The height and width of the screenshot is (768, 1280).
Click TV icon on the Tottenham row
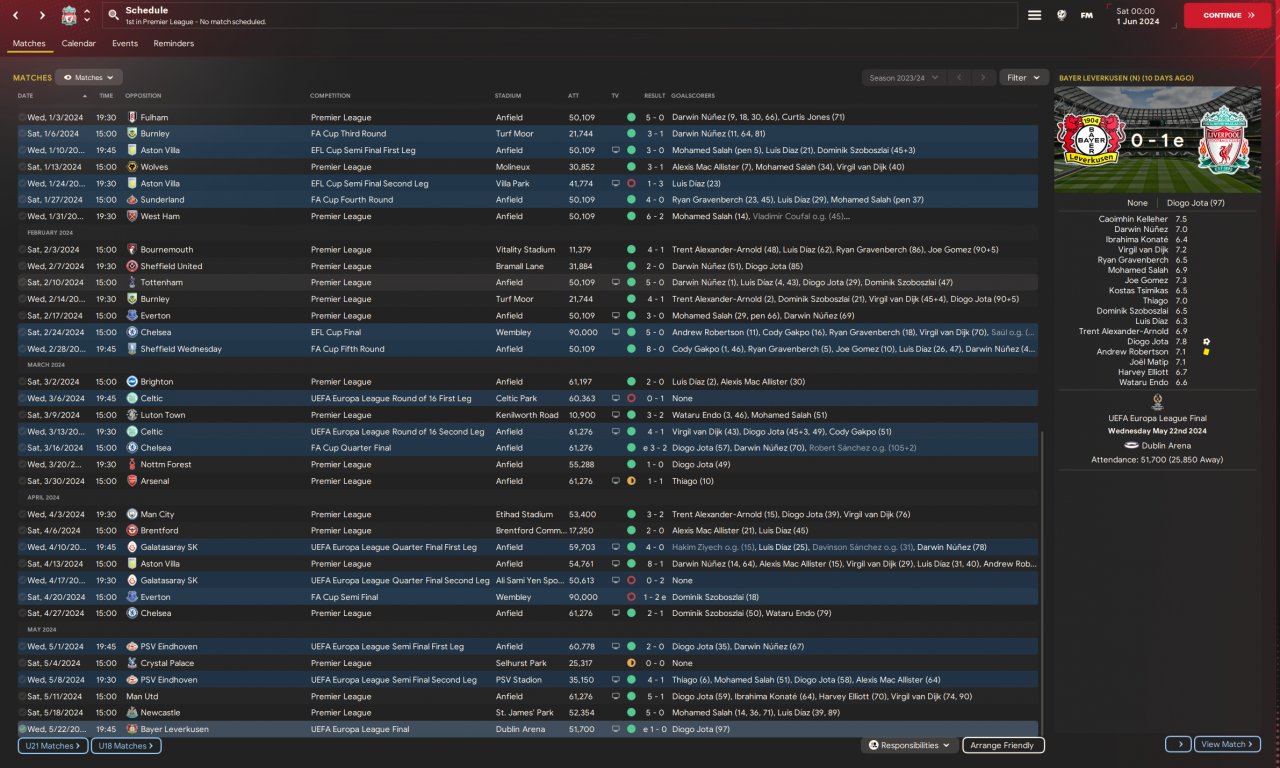click(616, 283)
